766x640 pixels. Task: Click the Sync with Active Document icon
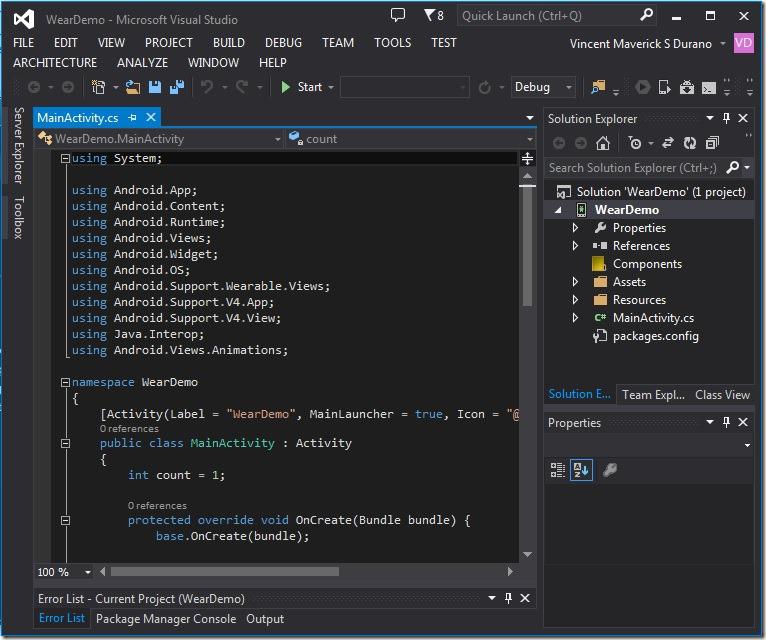(668, 143)
